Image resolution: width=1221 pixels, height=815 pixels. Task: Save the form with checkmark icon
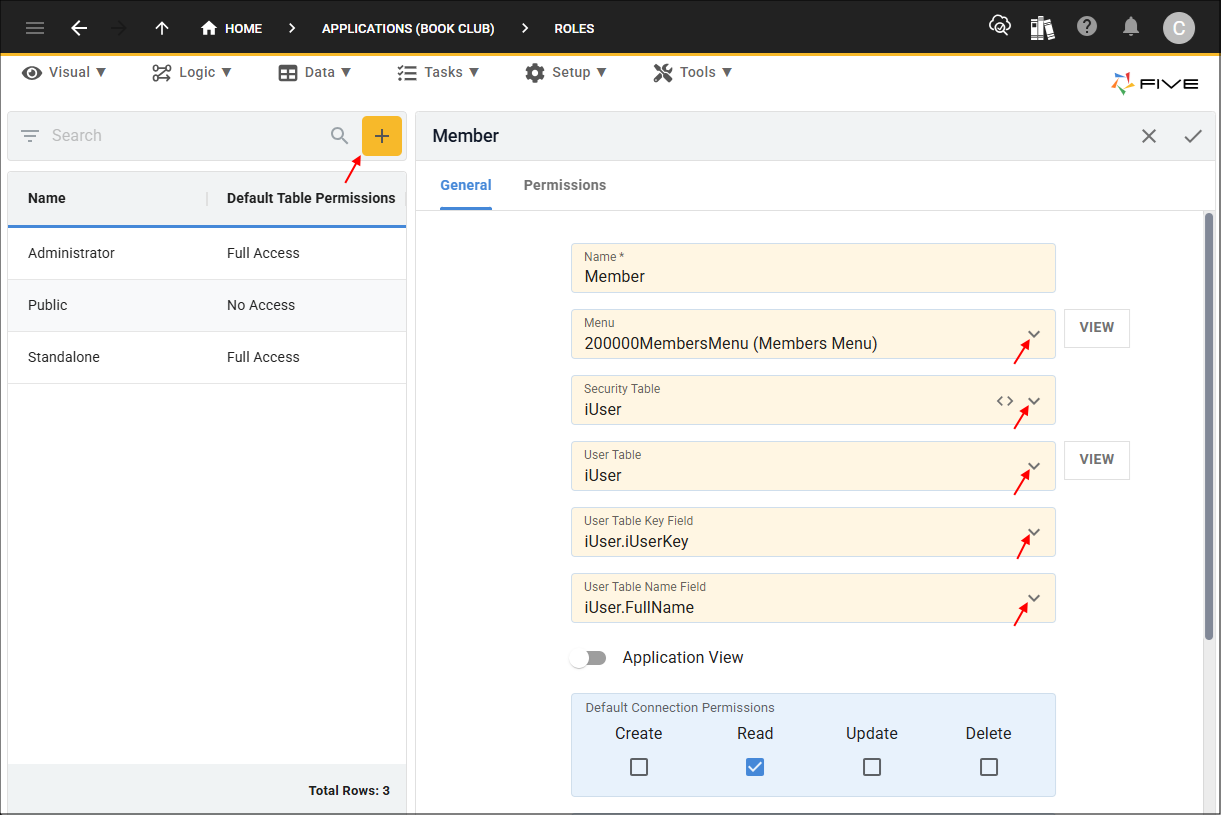[x=1193, y=136]
